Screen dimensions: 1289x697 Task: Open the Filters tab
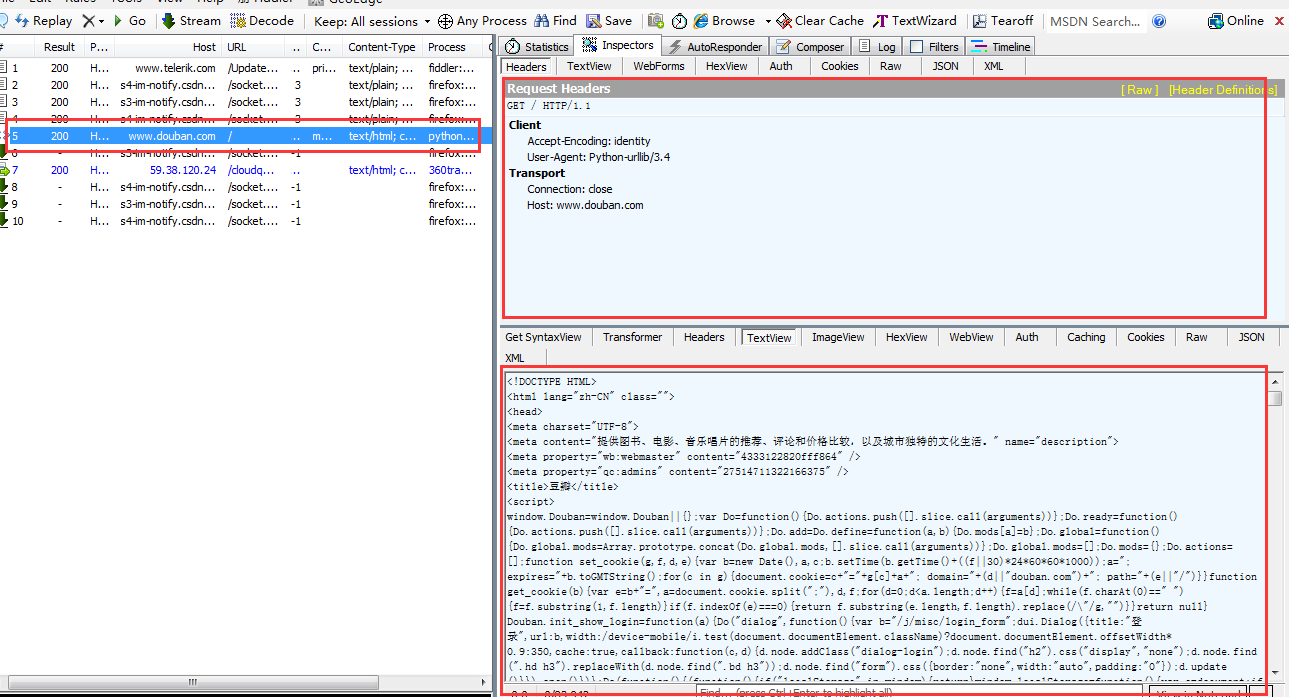(934, 47)
